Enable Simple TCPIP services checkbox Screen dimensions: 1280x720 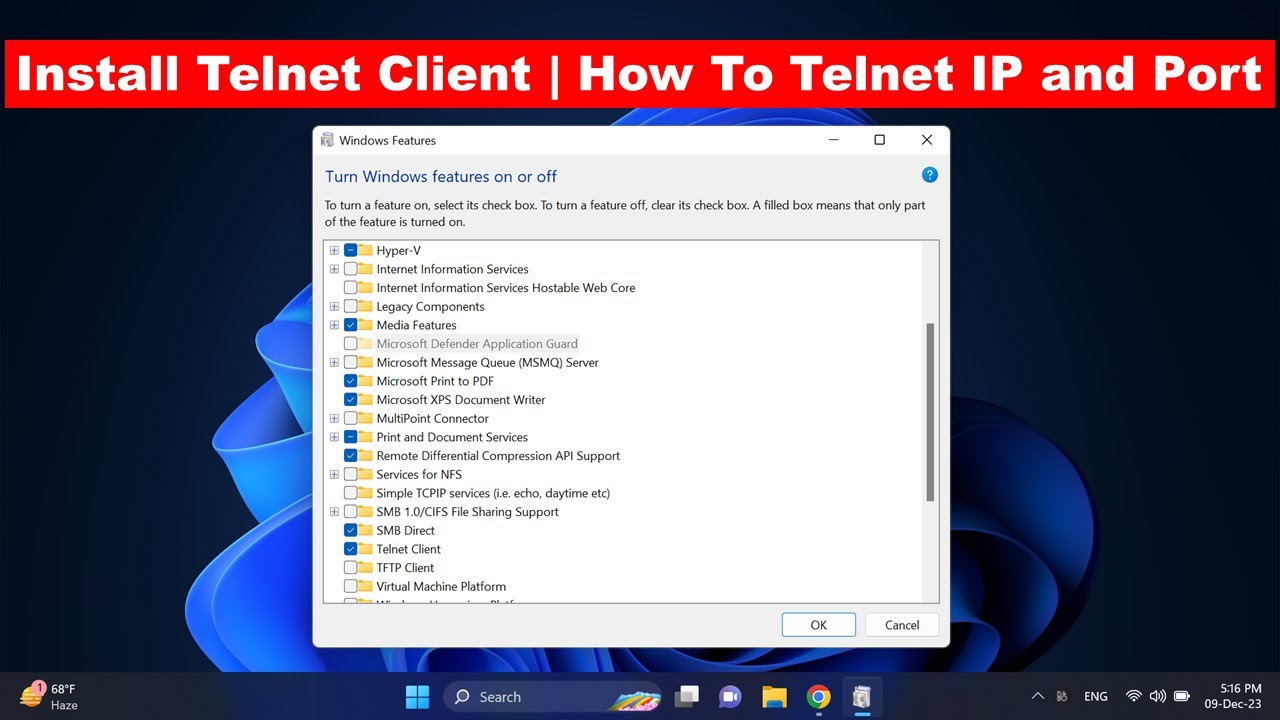(x=351, y=493)
